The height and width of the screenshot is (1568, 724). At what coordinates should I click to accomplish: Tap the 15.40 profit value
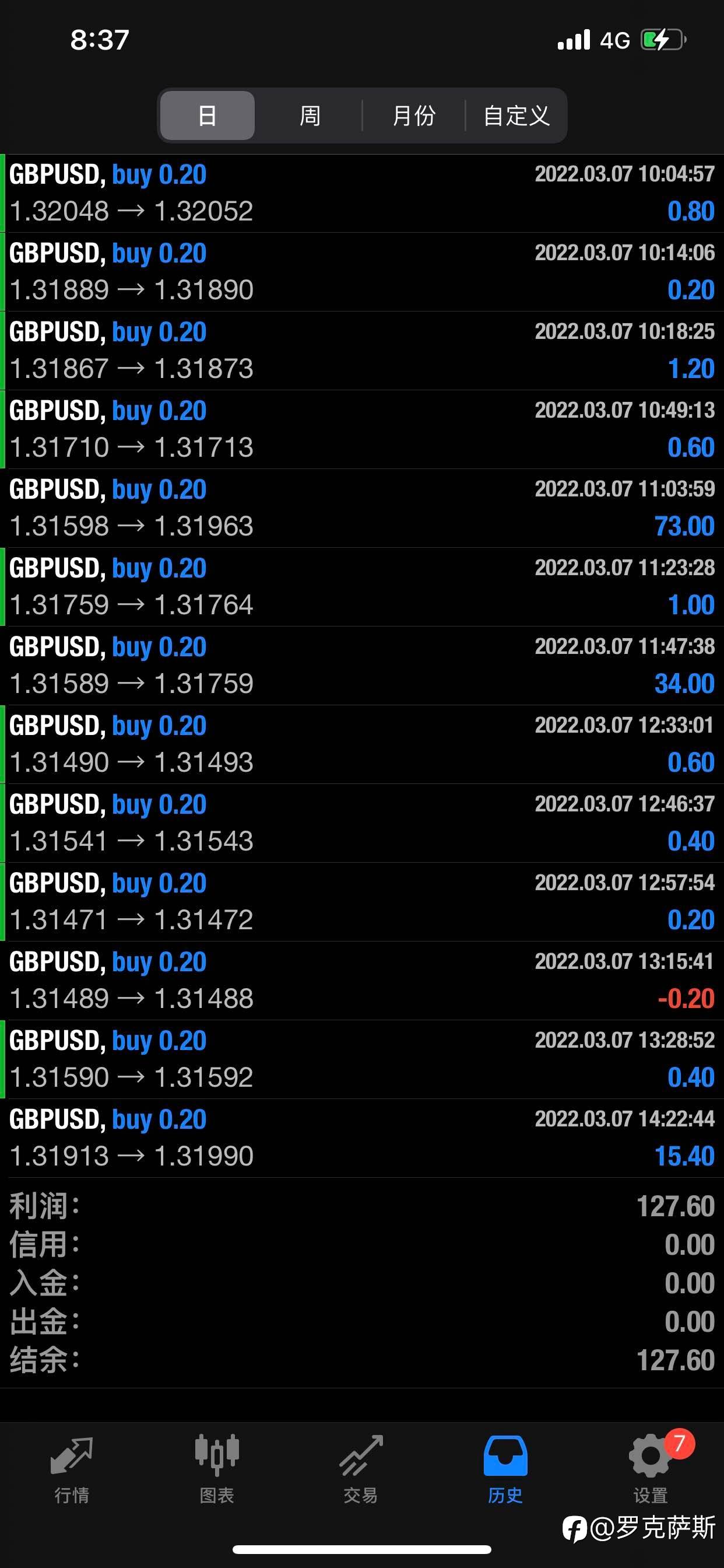[684, 1156]
